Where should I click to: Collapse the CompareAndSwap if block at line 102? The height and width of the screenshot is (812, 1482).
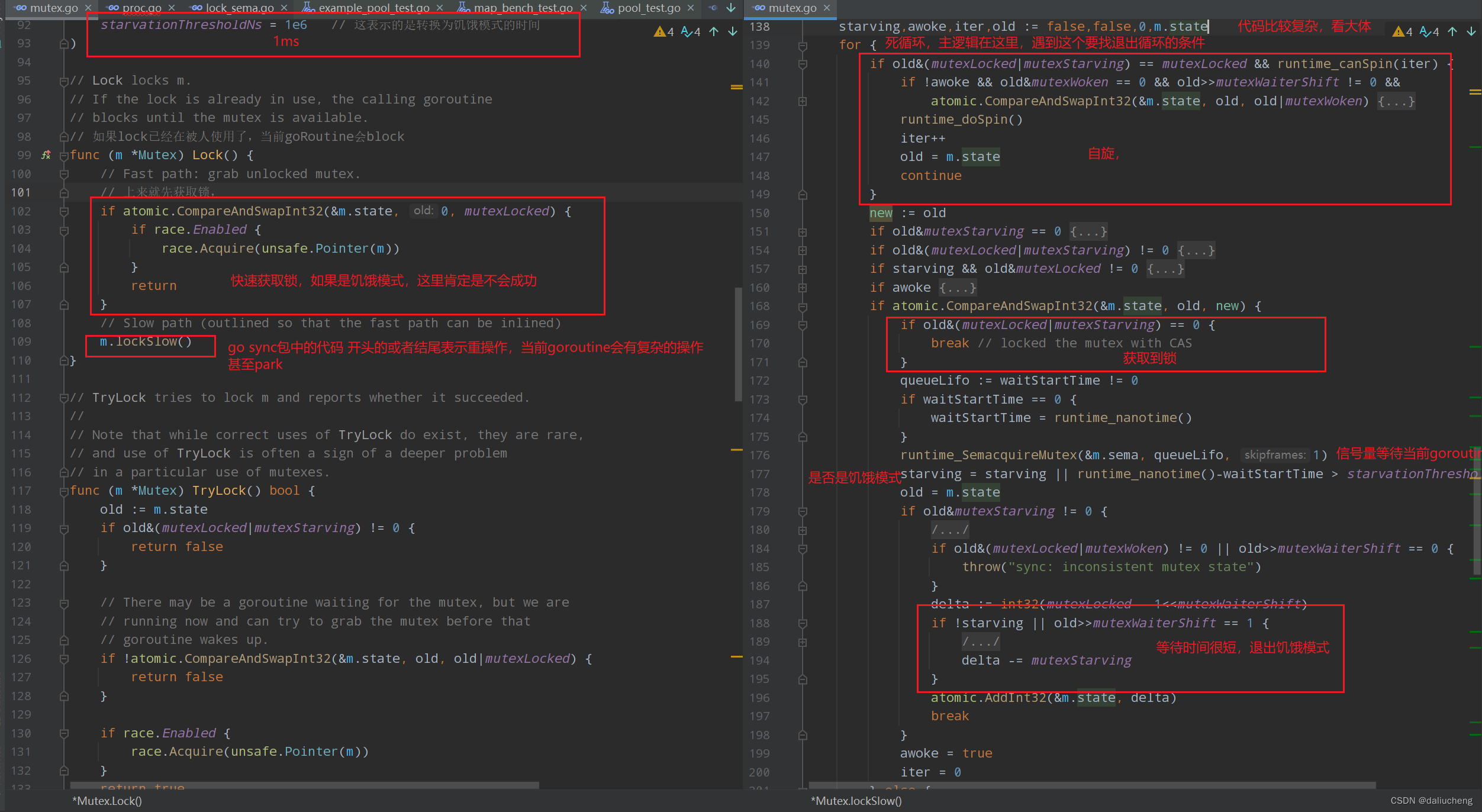click(x=64, y=211)
